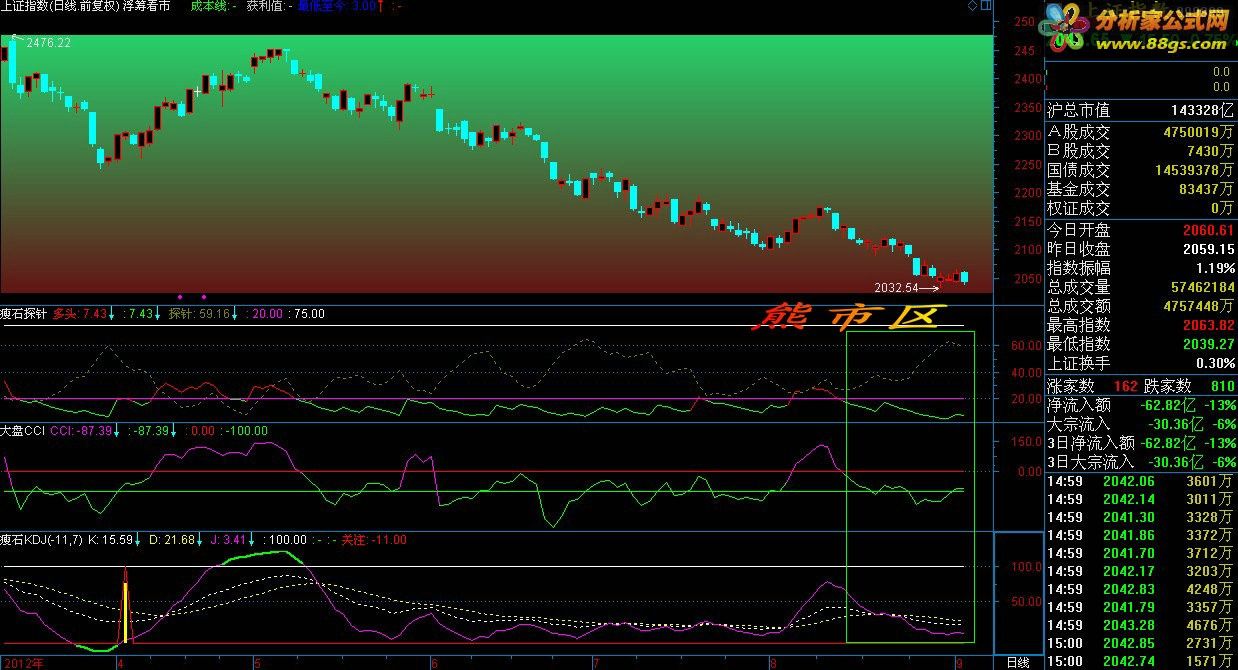Jump to month 8 on time axis
This screenshot has height=670, width=1238.
coord(773,662)
